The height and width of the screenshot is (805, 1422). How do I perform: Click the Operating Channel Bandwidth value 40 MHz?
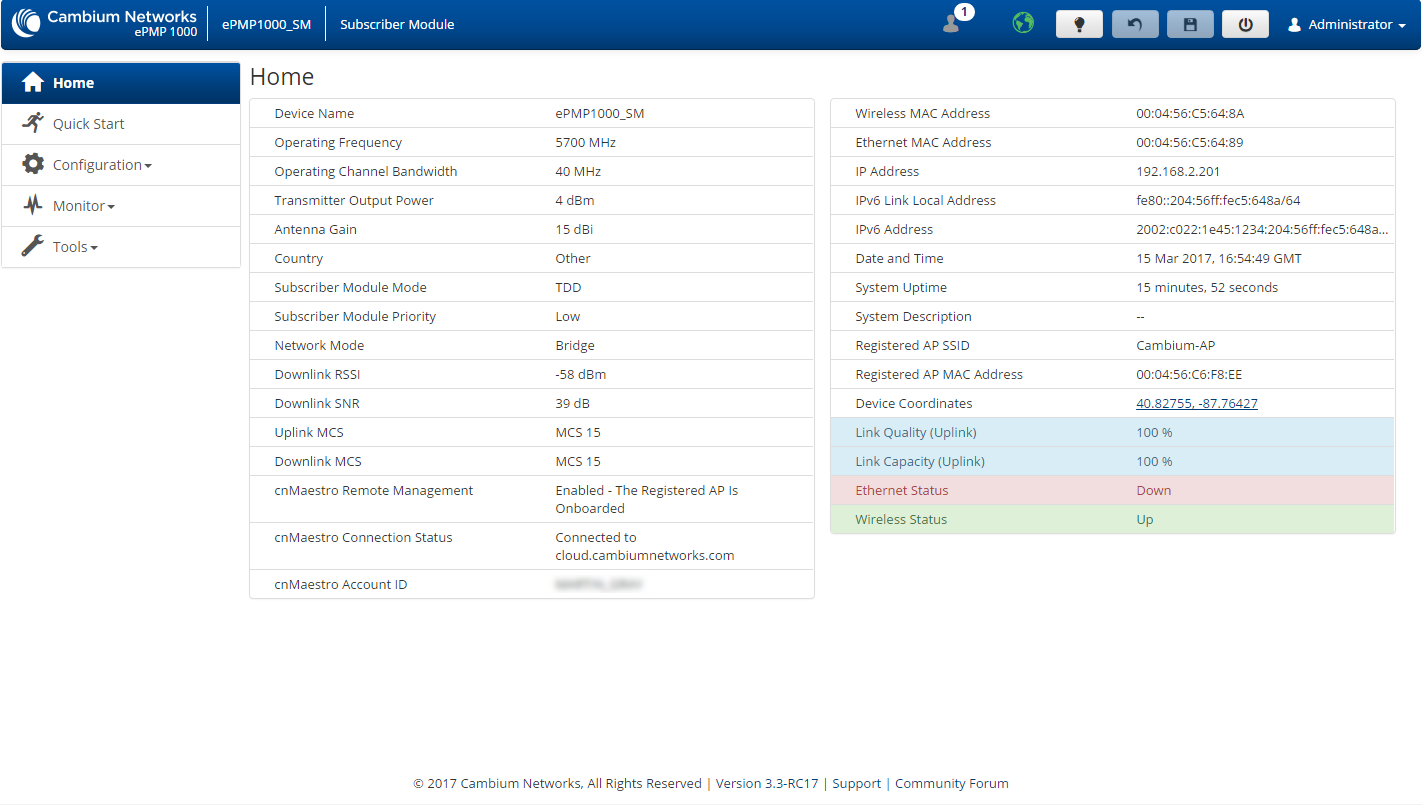point(578,171)
